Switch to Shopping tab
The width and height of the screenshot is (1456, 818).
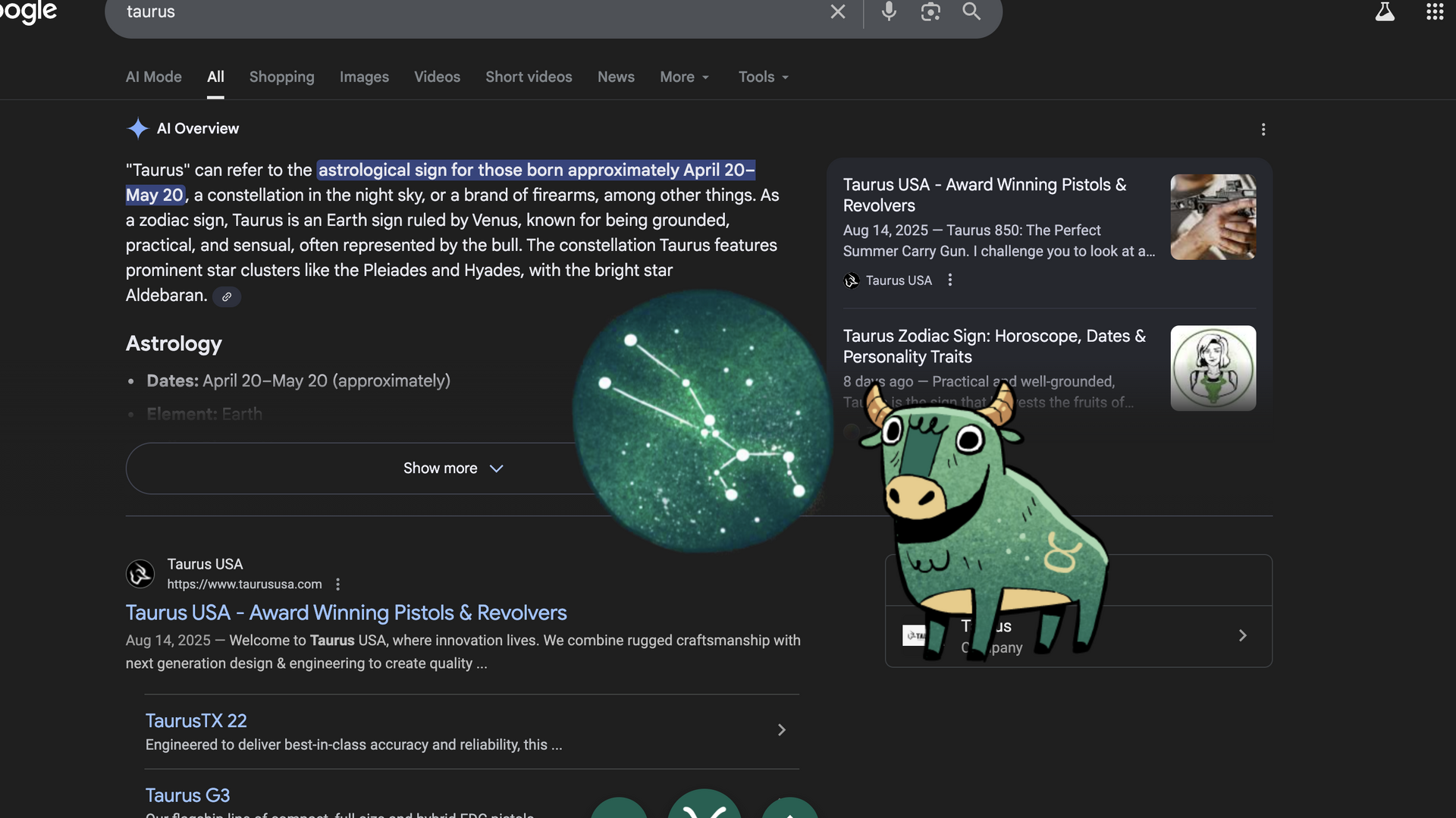[x=282, y=77]
